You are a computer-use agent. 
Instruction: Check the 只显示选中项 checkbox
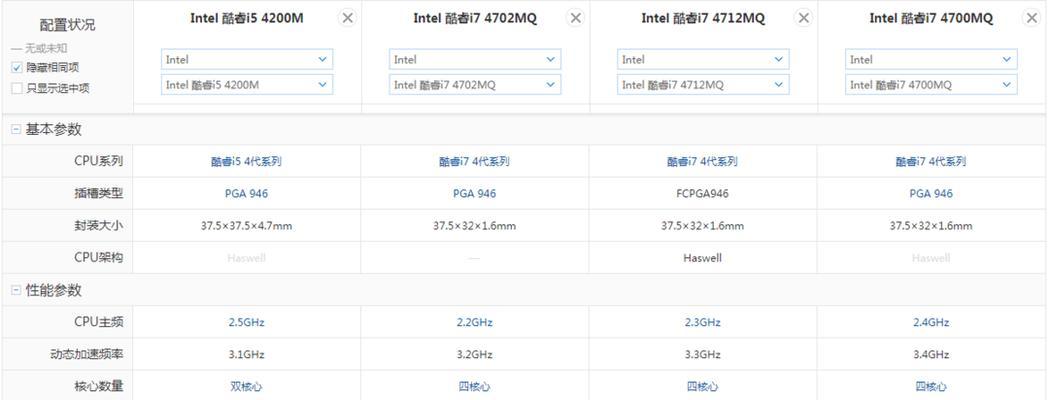(x=17, y=88)
